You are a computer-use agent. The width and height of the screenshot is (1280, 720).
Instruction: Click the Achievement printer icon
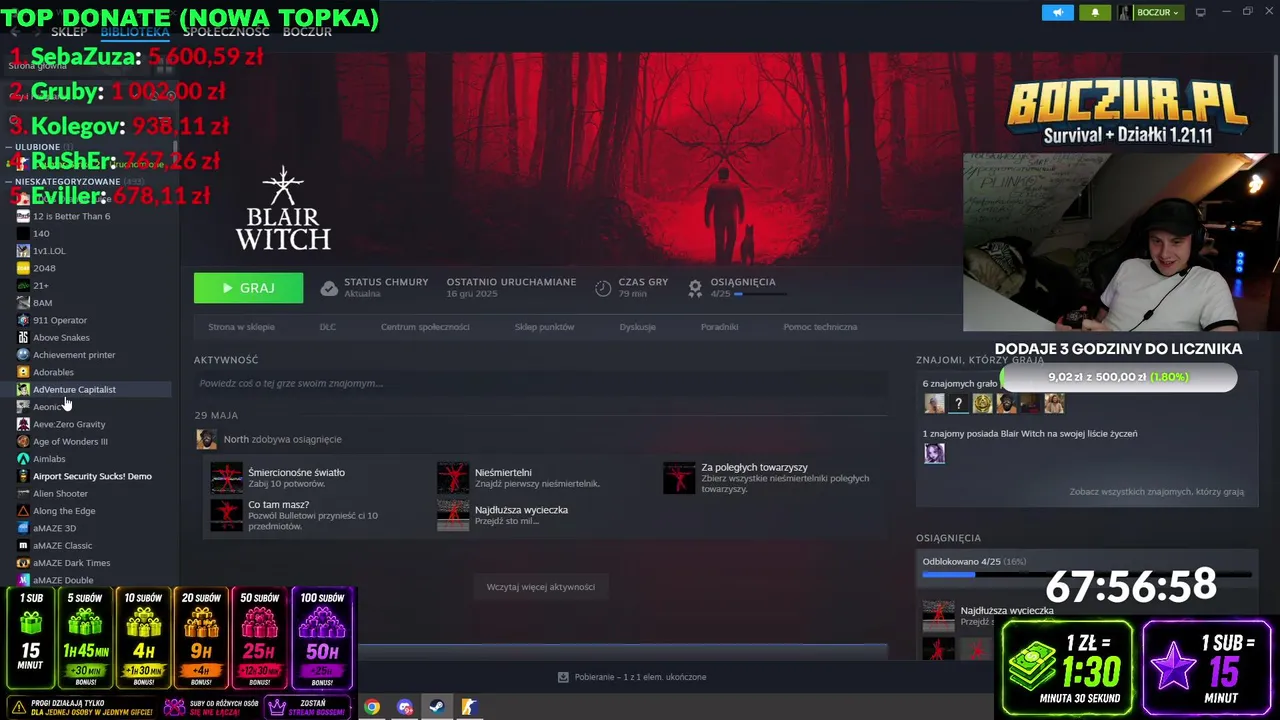point(23,355)
